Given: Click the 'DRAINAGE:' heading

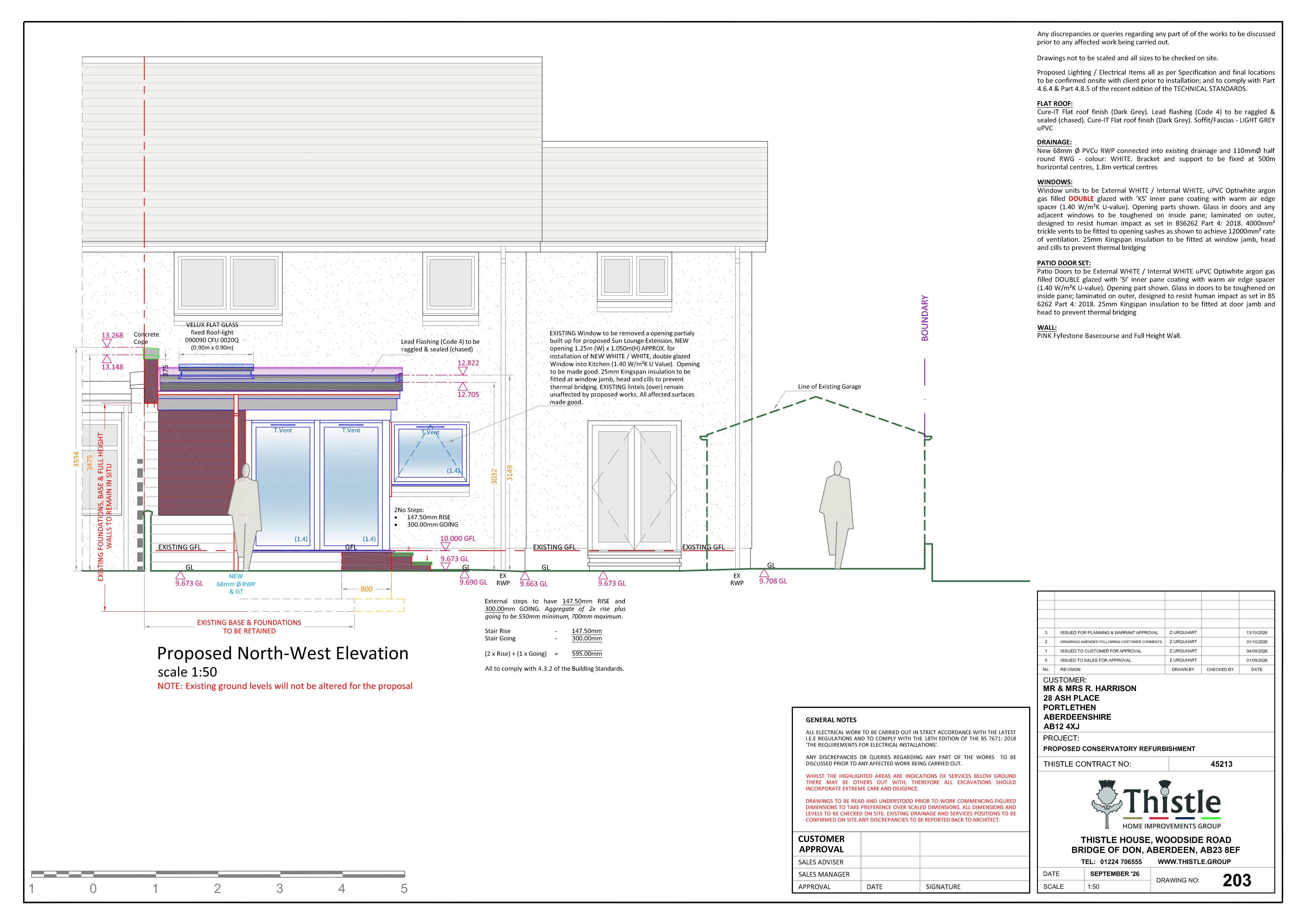Looking at the screenshot, I should tap(1054, 142).
